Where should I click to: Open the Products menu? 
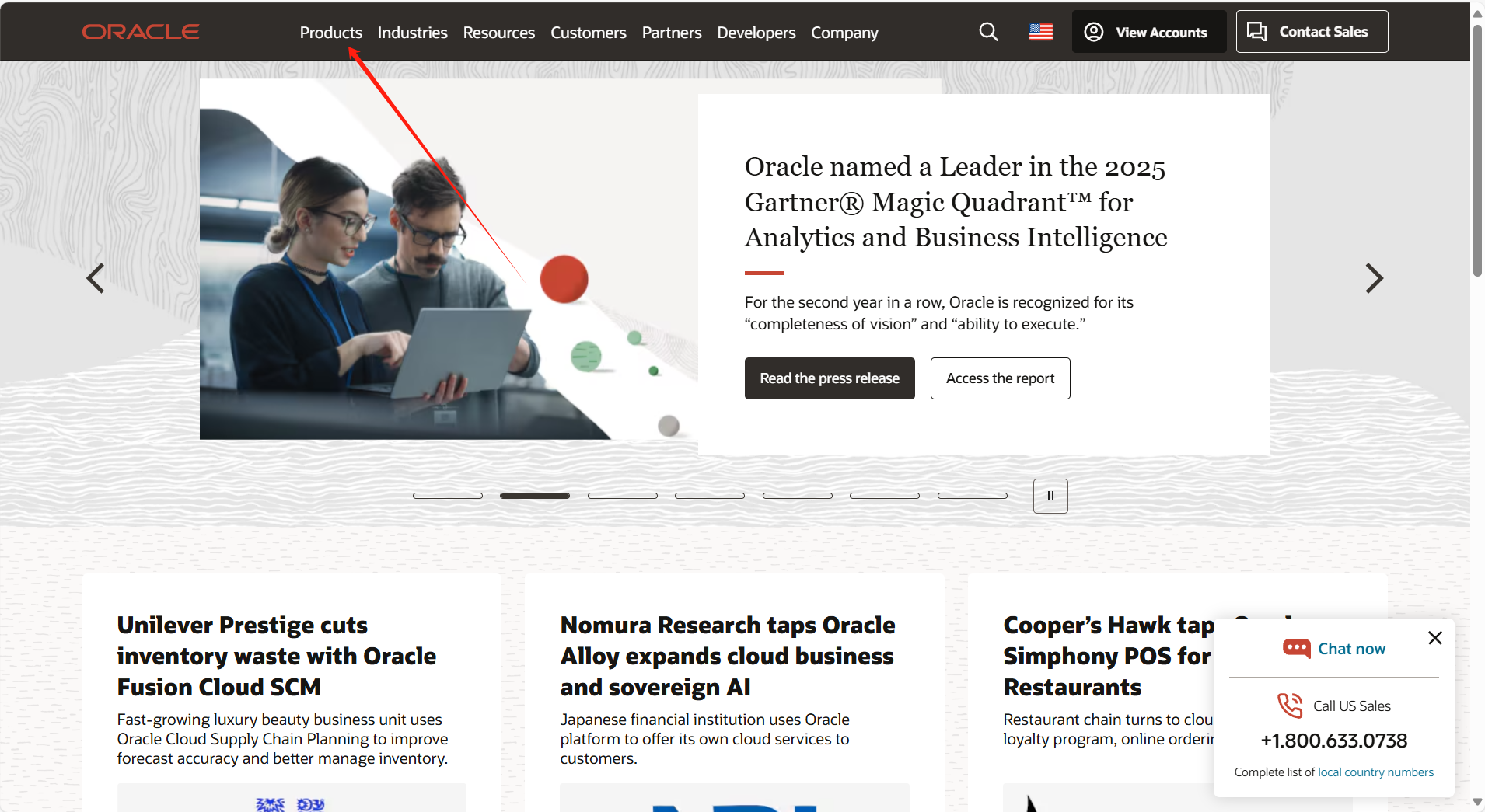click(x=331, y=33)
